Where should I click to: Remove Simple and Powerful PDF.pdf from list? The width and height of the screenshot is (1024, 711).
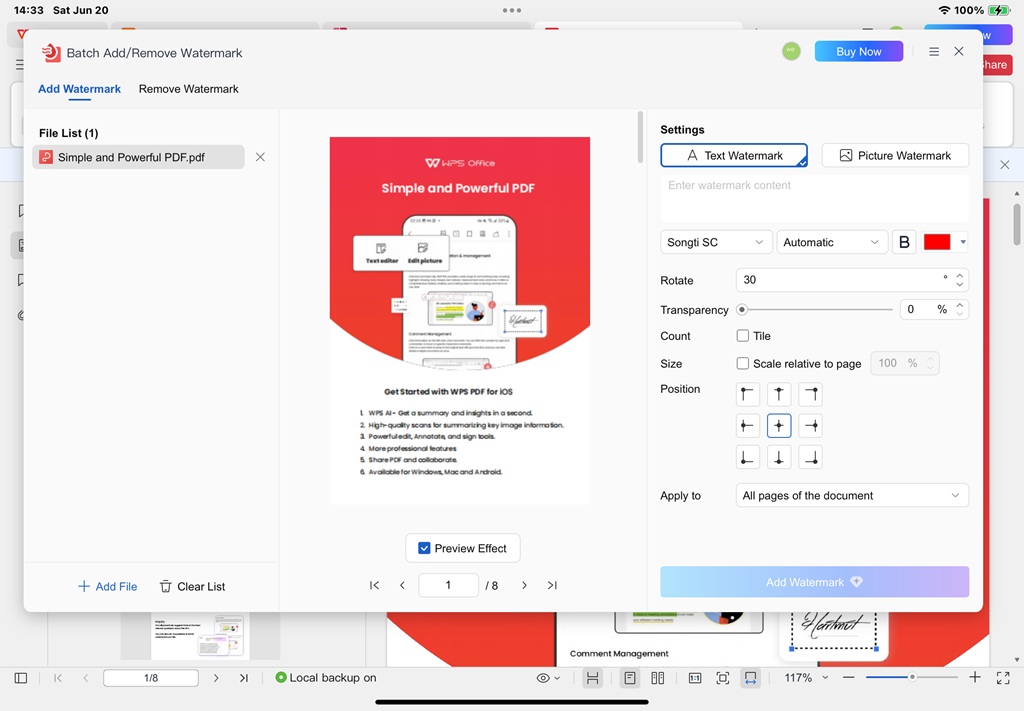260,157
